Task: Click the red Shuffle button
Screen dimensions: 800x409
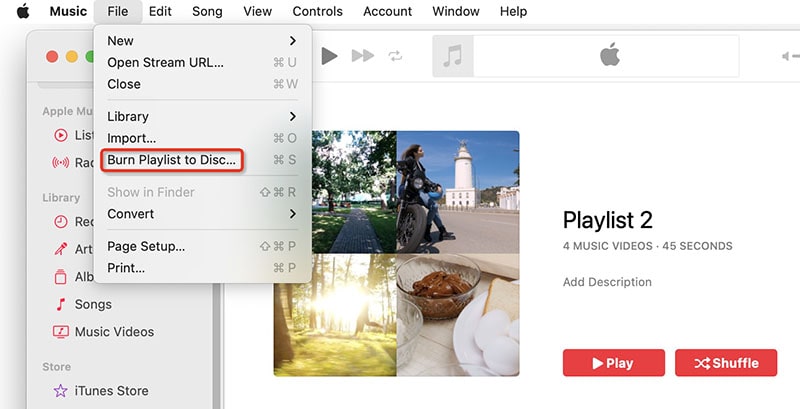Action: [726, 363]
